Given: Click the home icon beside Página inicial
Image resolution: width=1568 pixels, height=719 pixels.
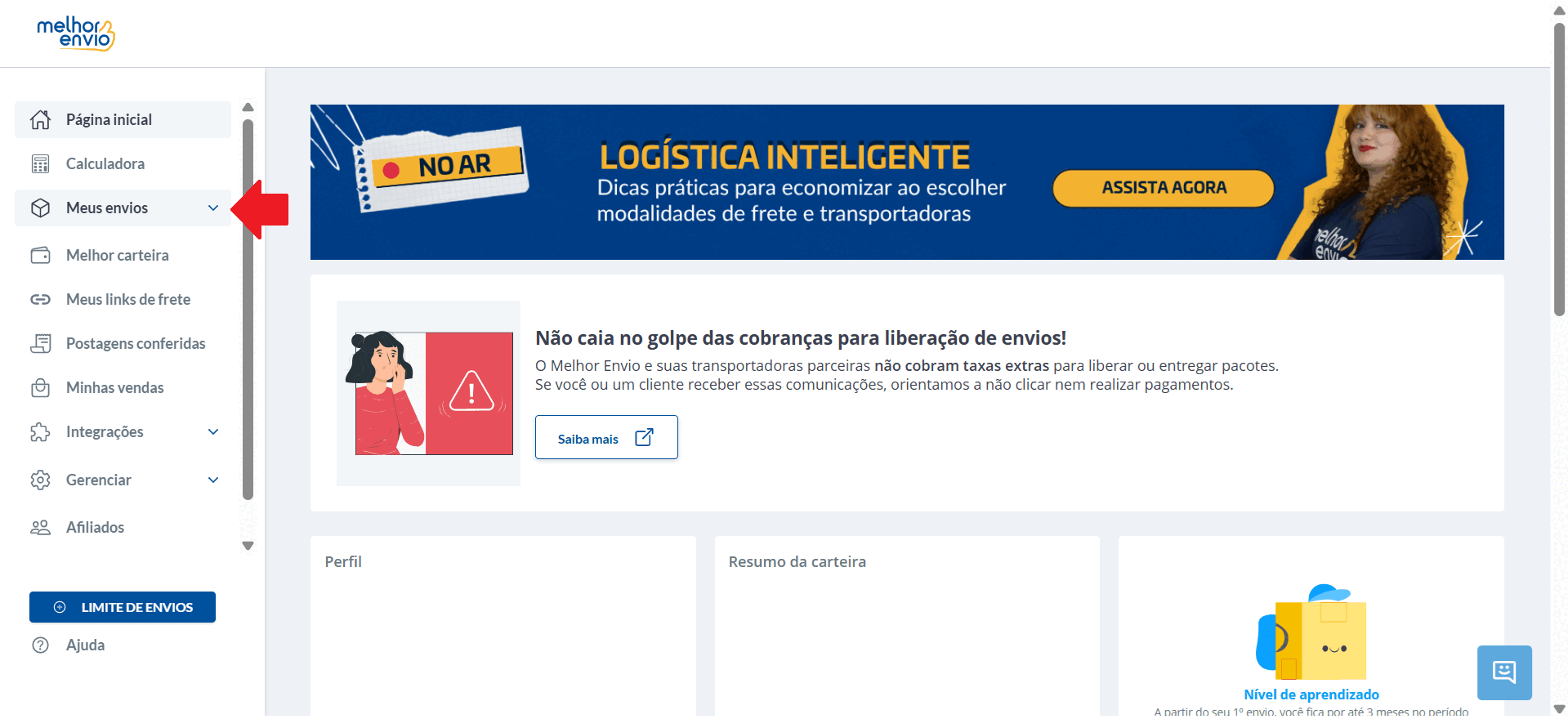Looking at the screenshot, I should 40,119.
